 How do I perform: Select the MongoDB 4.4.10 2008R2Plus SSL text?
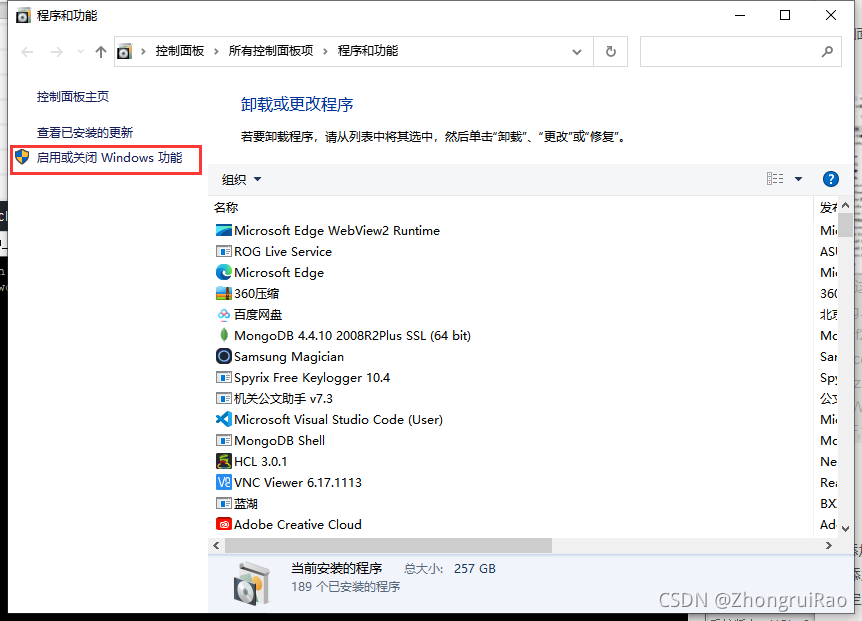click(352, 335)
